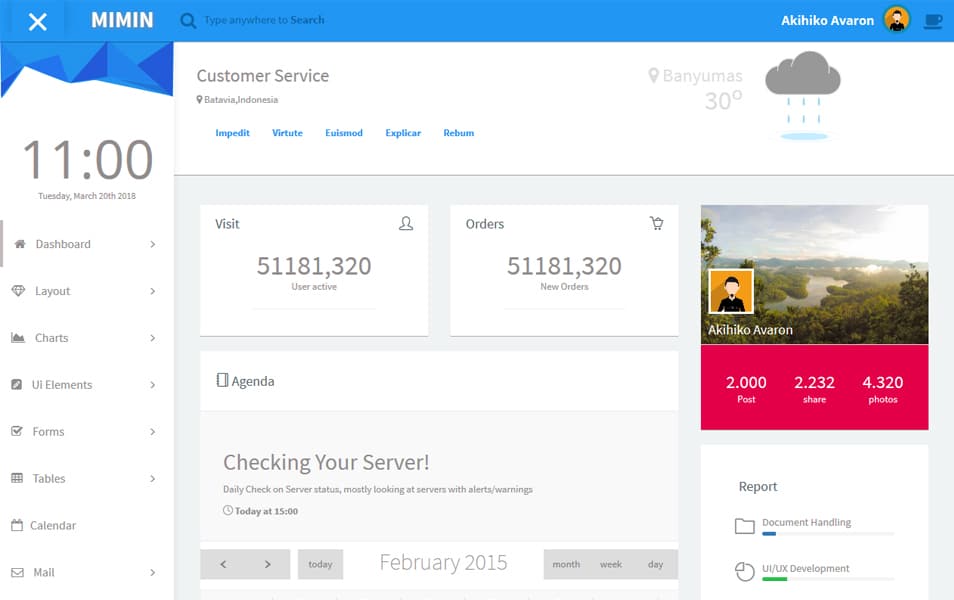
Task: Select the Charts sidebar icon
Action: (18, 337)
